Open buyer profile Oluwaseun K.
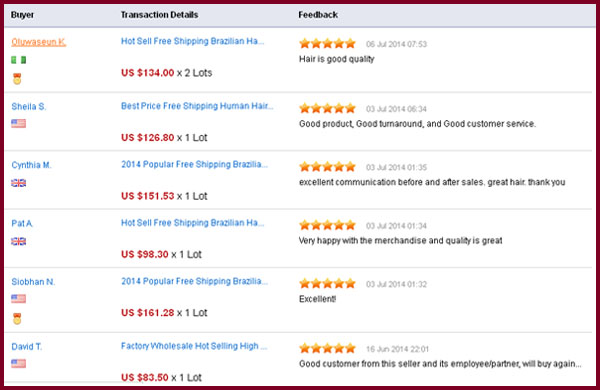Screen dimensions: 600x390 (39, 42)
